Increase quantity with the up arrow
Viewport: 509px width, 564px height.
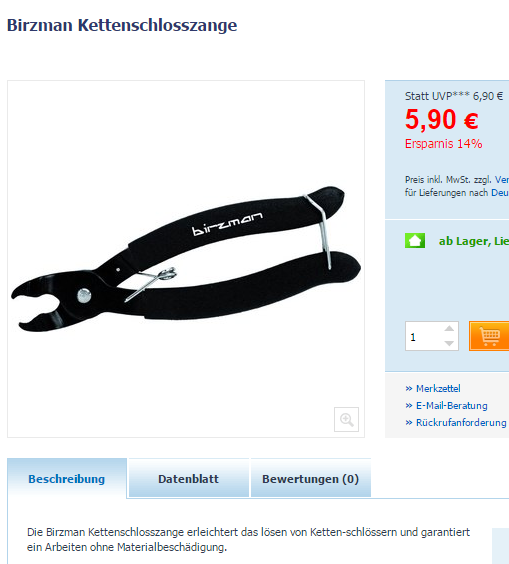coord(449,328)
